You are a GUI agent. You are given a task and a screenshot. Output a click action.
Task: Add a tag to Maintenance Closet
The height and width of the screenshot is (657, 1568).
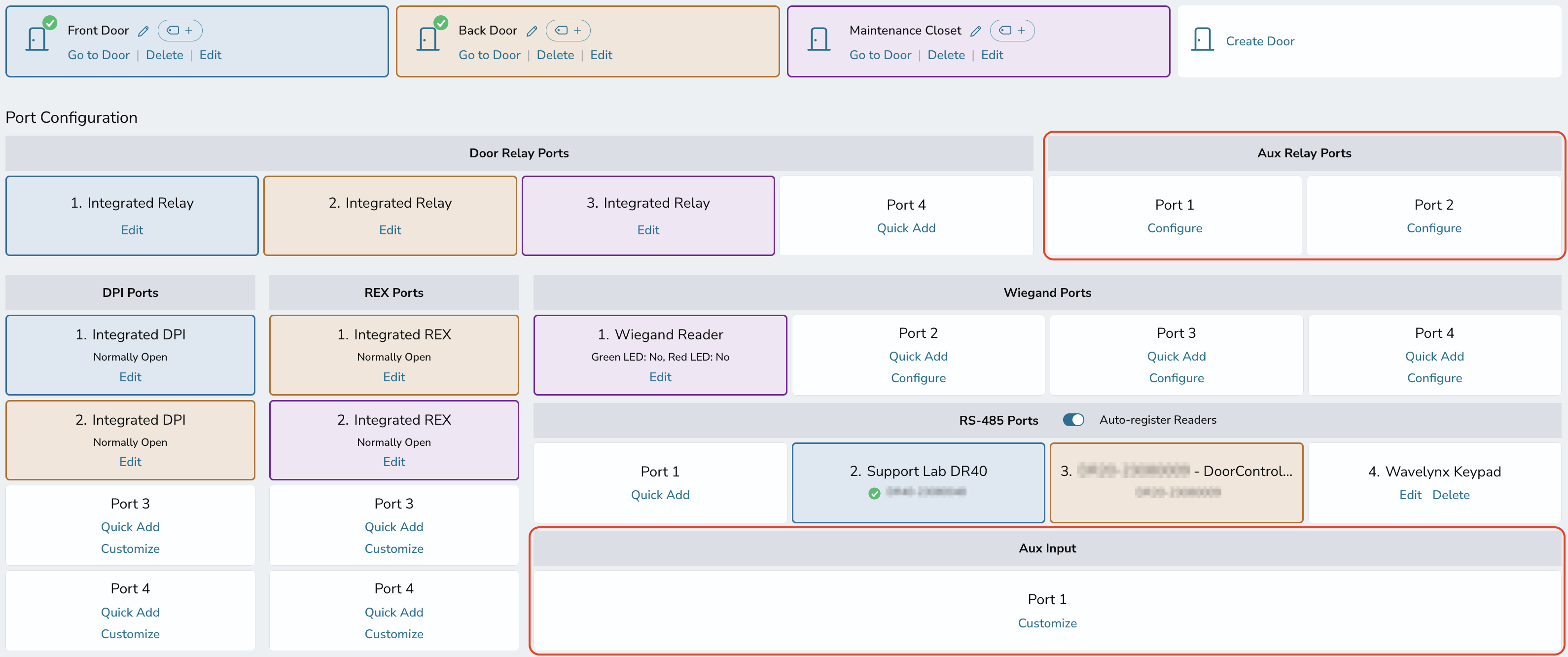click(x=1012, y=31)
